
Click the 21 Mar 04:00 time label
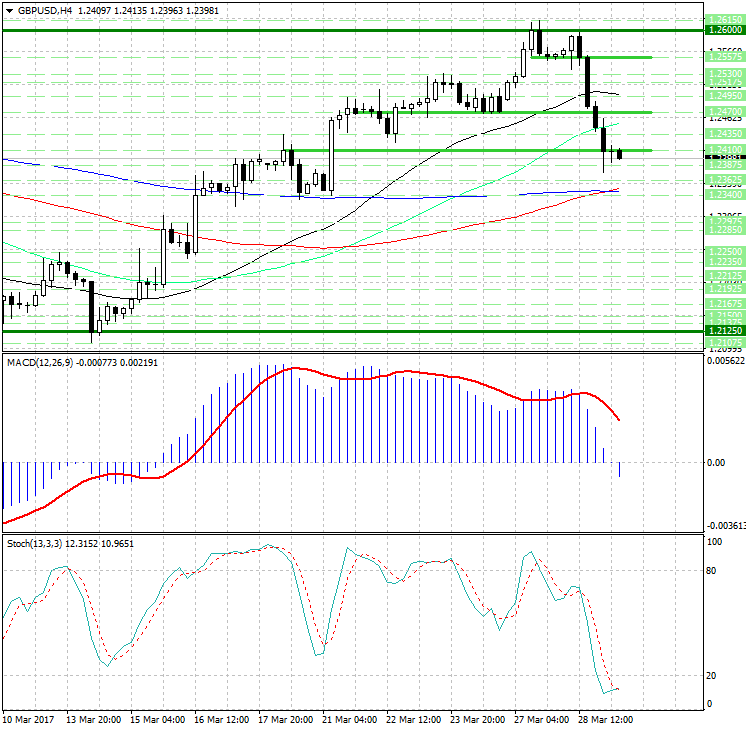(x=350, y=720)
